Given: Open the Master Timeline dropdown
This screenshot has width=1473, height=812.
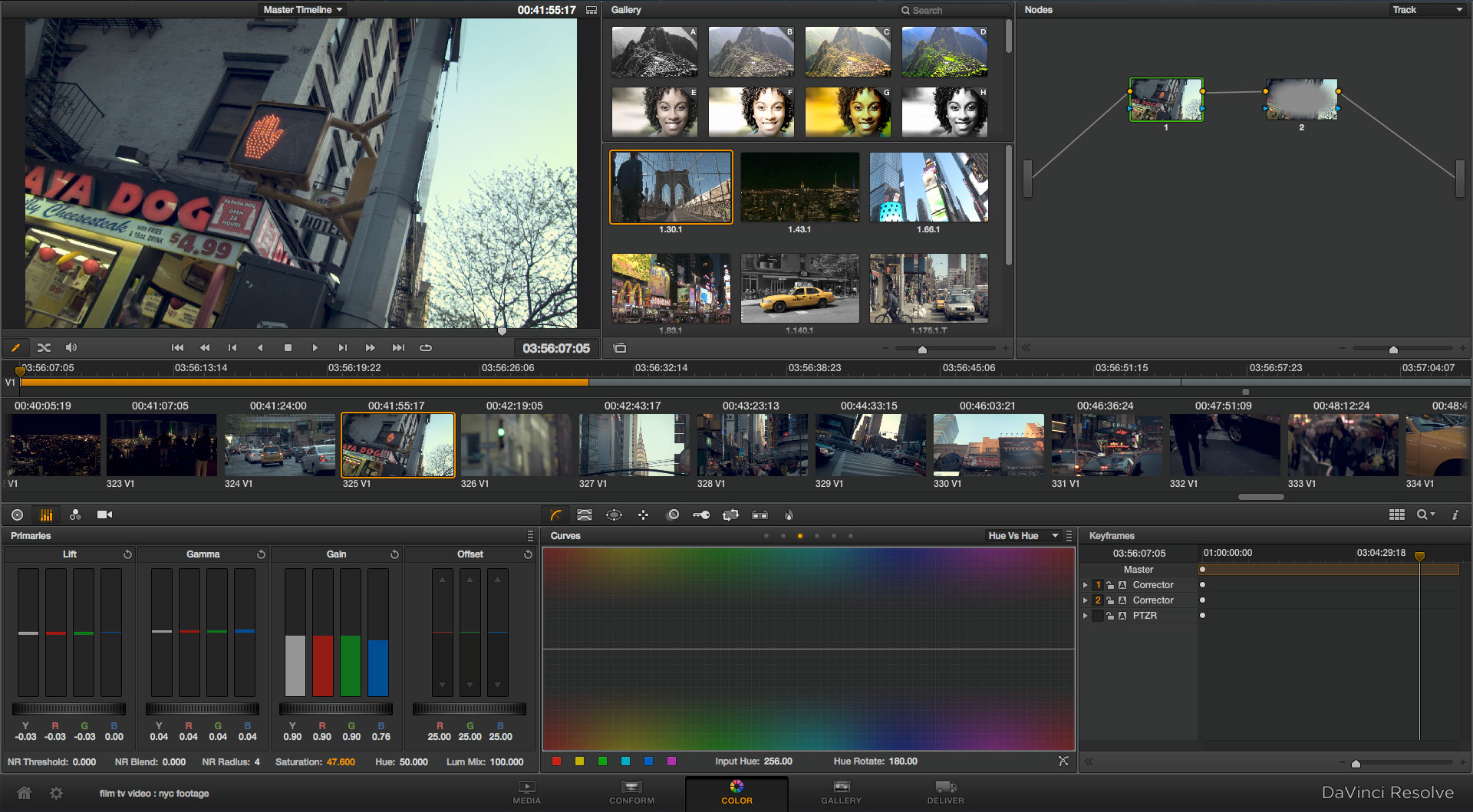Looking at the screenshot, I should pyautogui.click(x=303, y=10).
